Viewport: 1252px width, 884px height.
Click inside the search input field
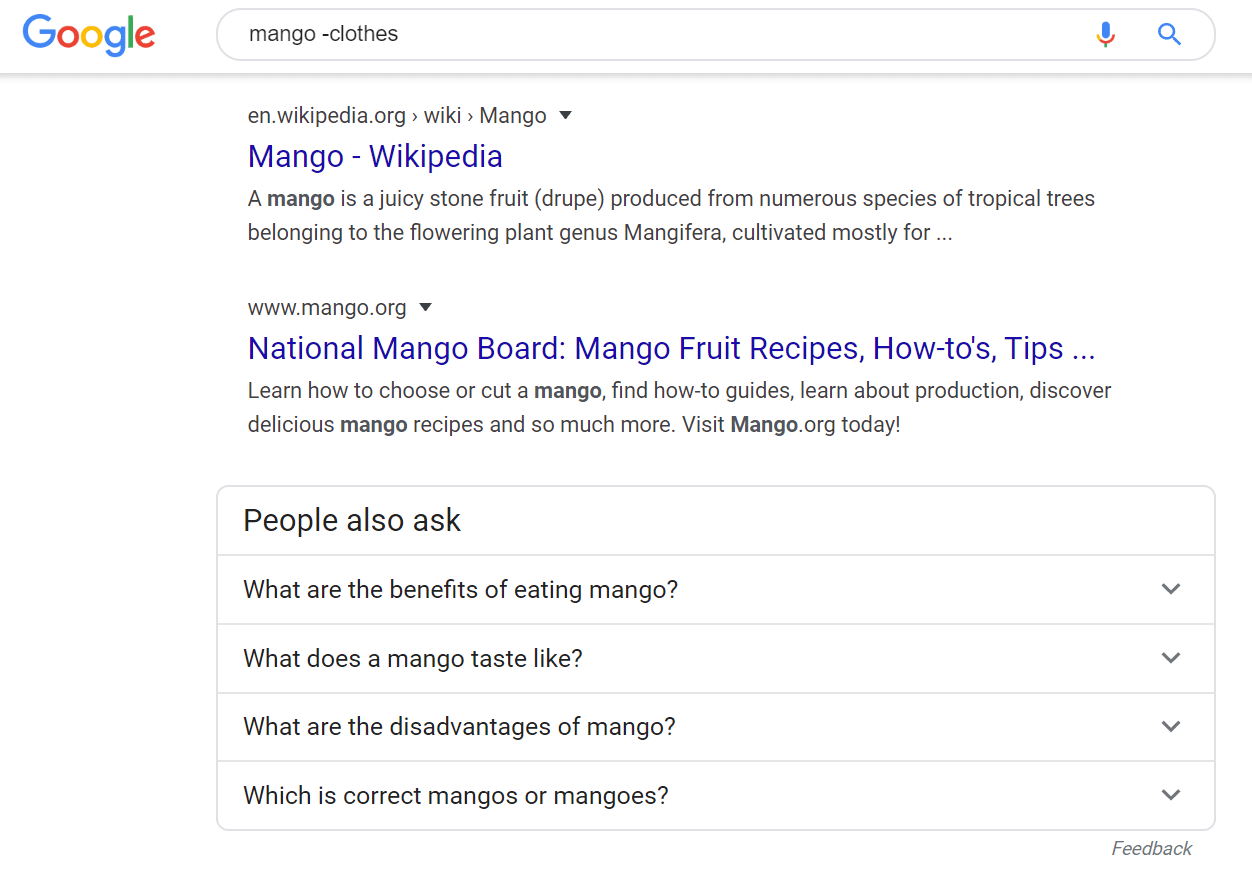pyautogui.click(x=600, y=33)
